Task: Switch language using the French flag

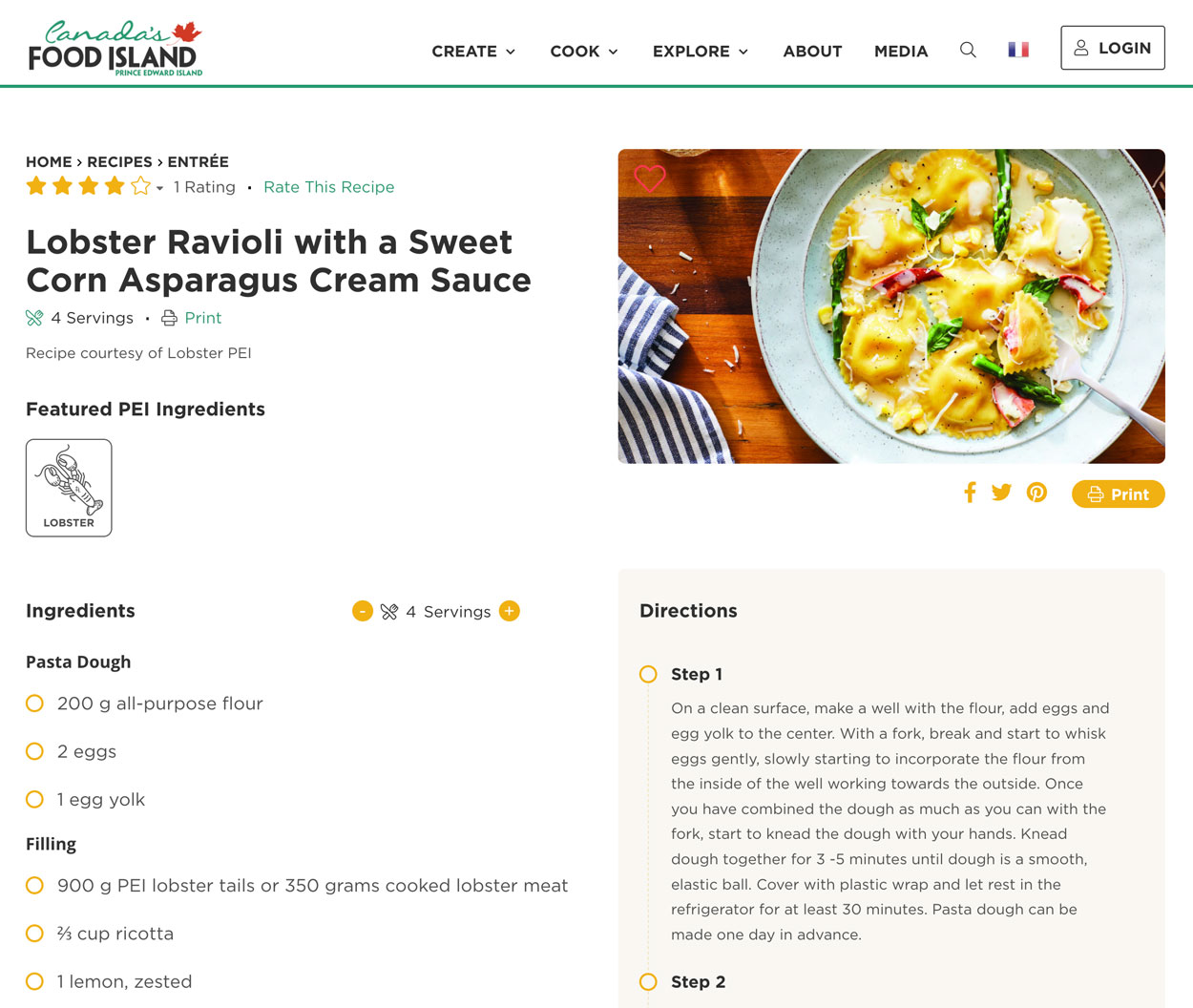Action: click(x=1018, y=50)
